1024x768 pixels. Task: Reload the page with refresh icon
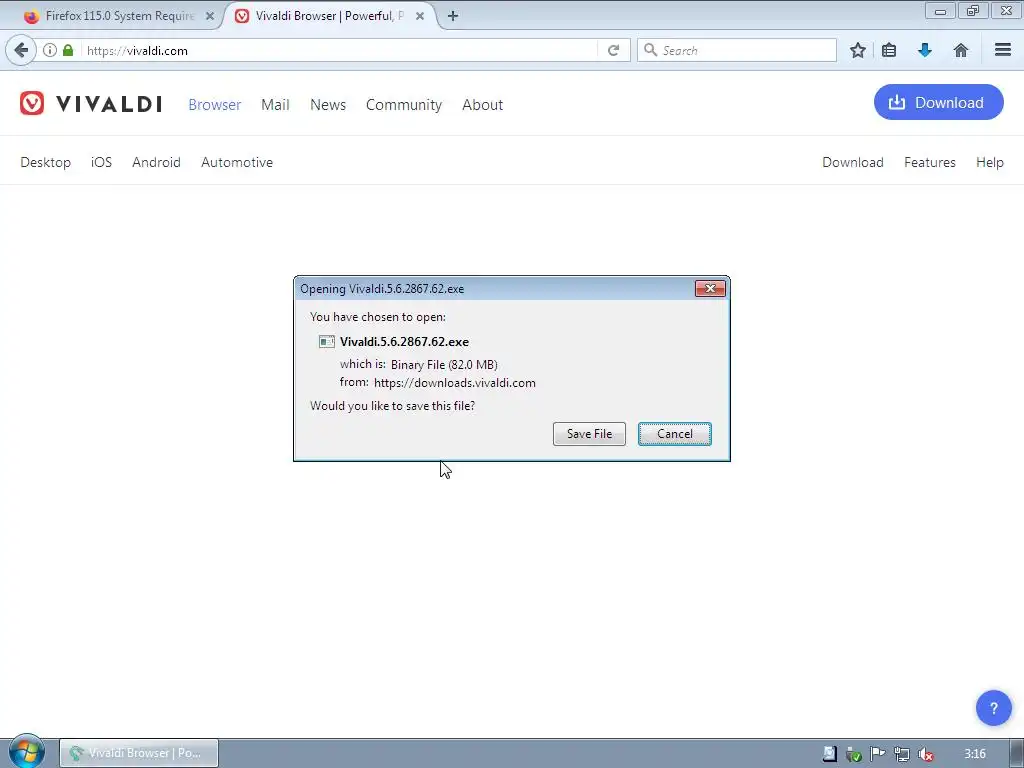(613, 50)
